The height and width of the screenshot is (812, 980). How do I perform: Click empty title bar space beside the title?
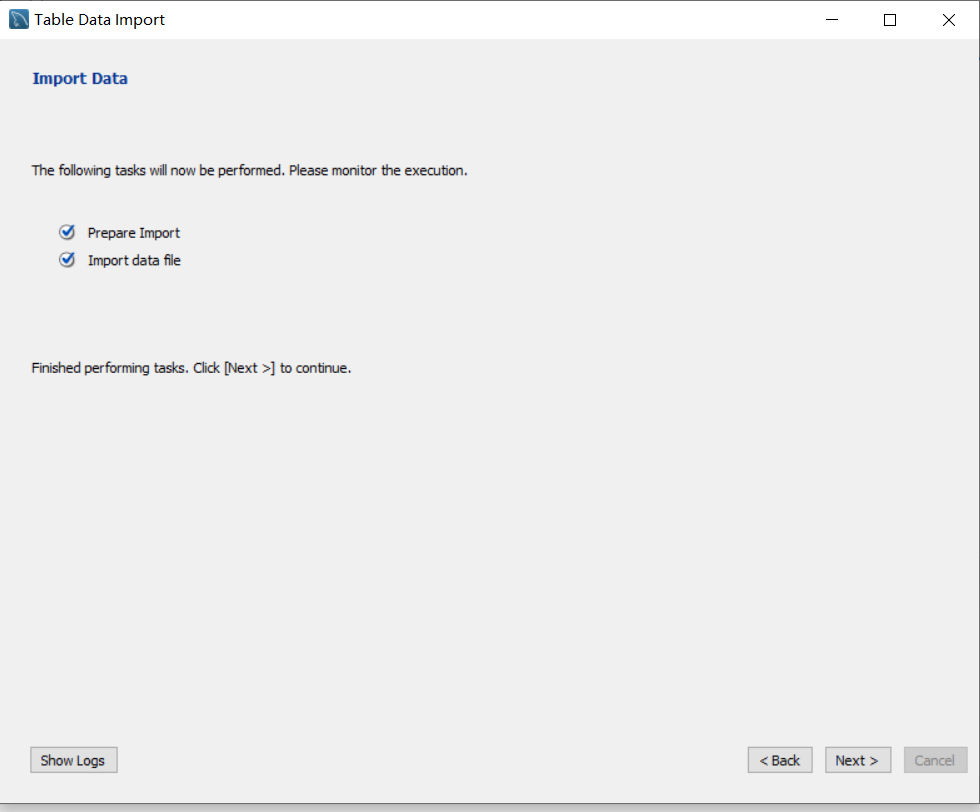[480, 20]
